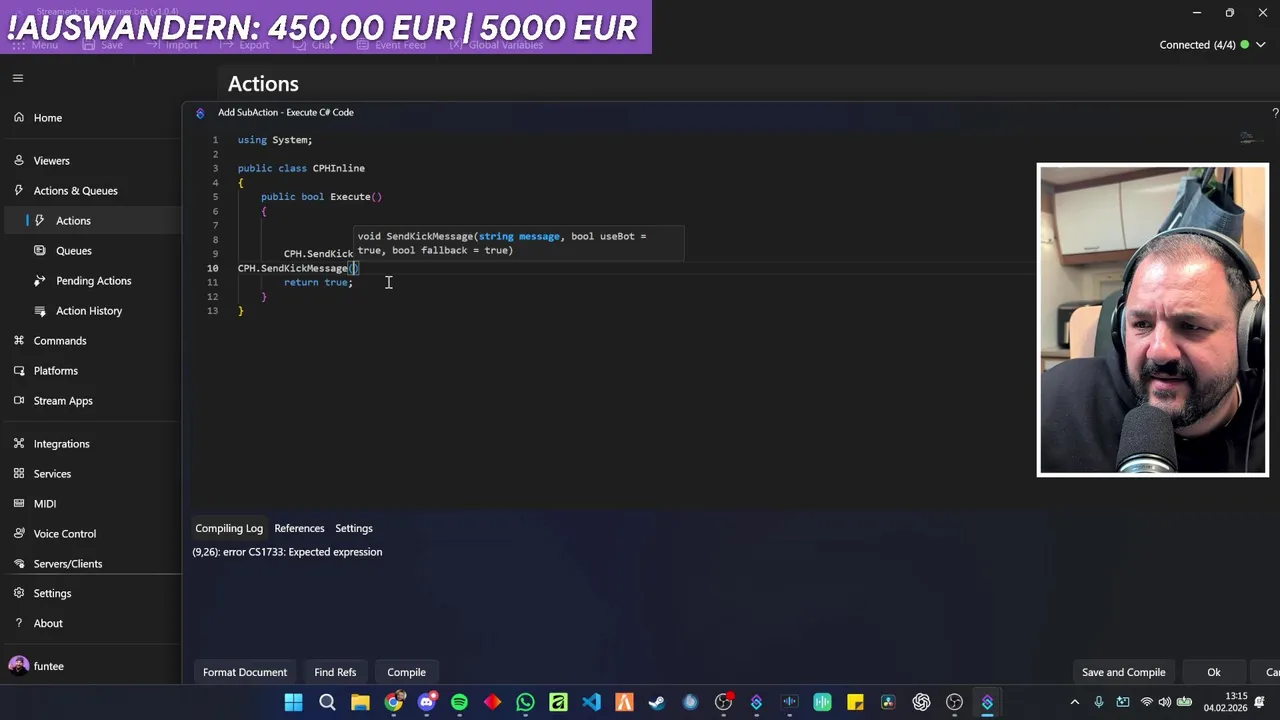The image size is (1280, 720).
Task: Show hidden system tray icons
Action: point(1075,703)
